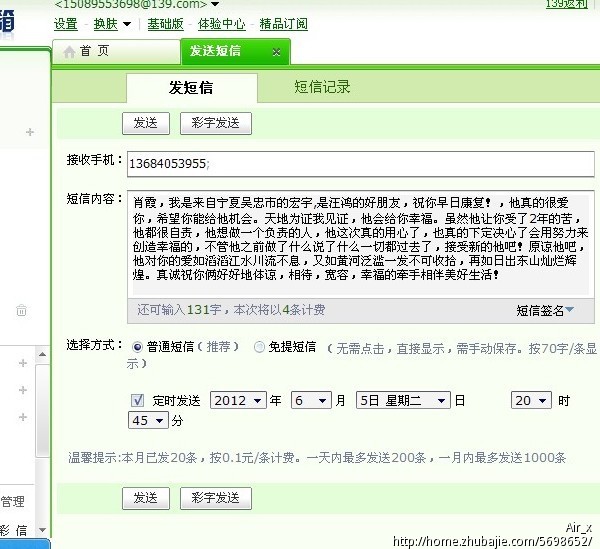Open the month 6 dropdown
Viewport: 600px width, 549px height.
click(x=311, y=401)
